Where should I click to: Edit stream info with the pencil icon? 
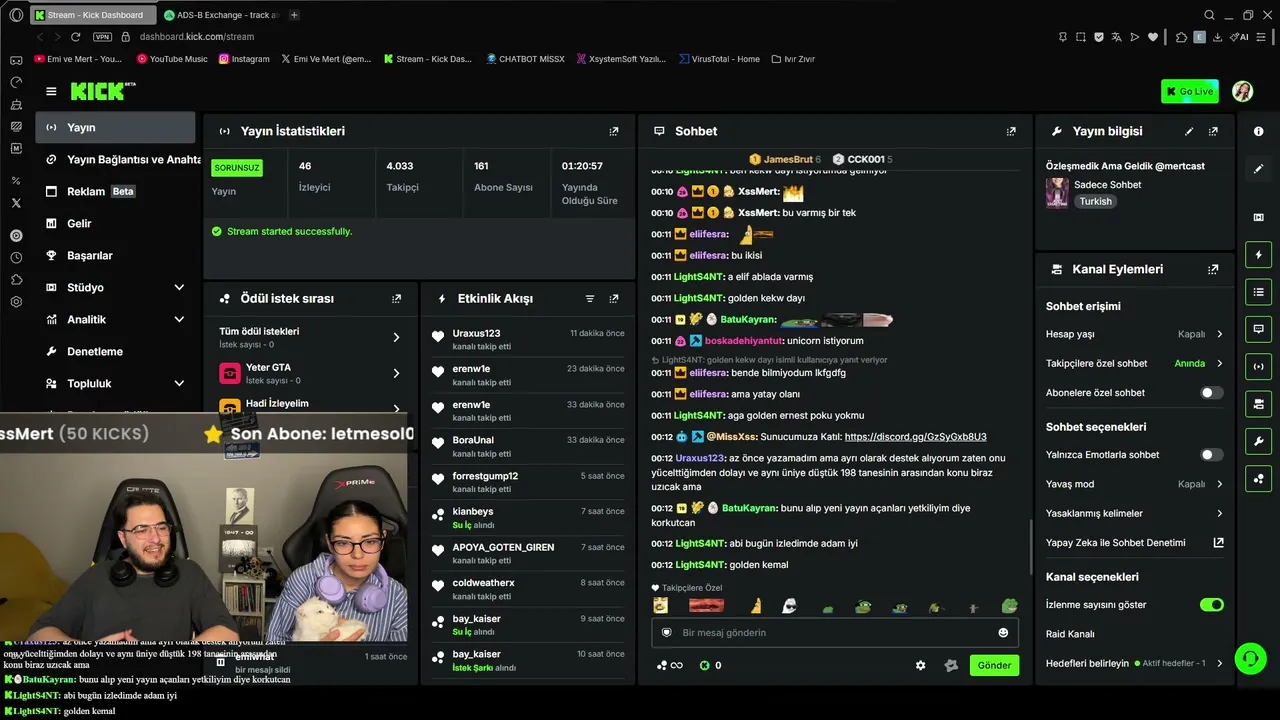point(1189,131)
